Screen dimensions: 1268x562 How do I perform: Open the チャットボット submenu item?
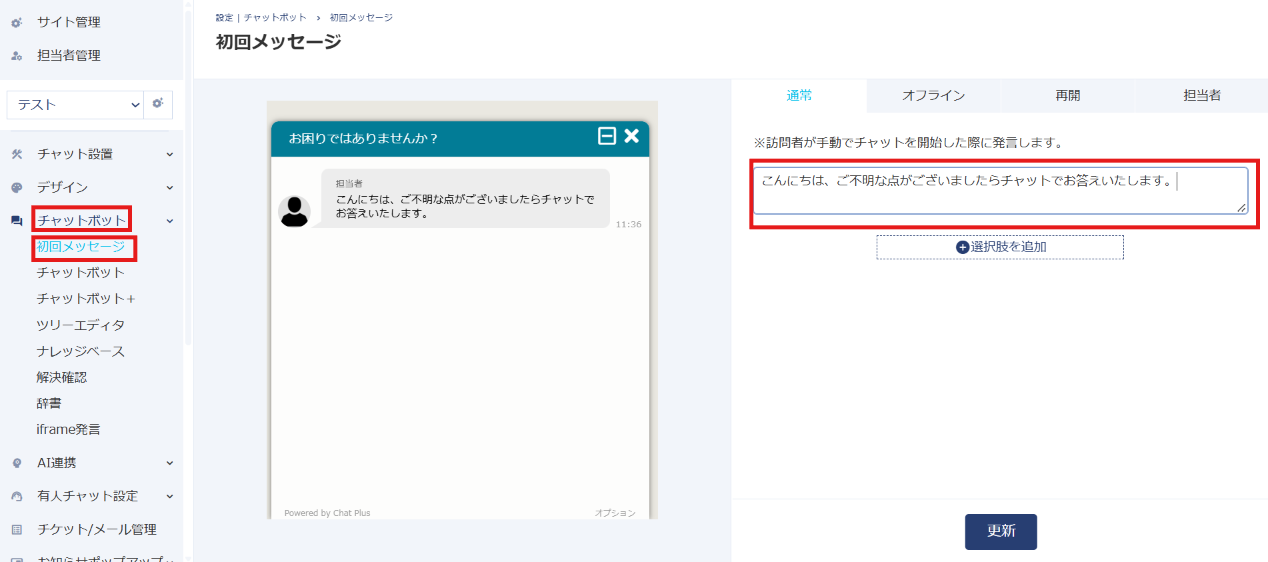tap(81, 272)
